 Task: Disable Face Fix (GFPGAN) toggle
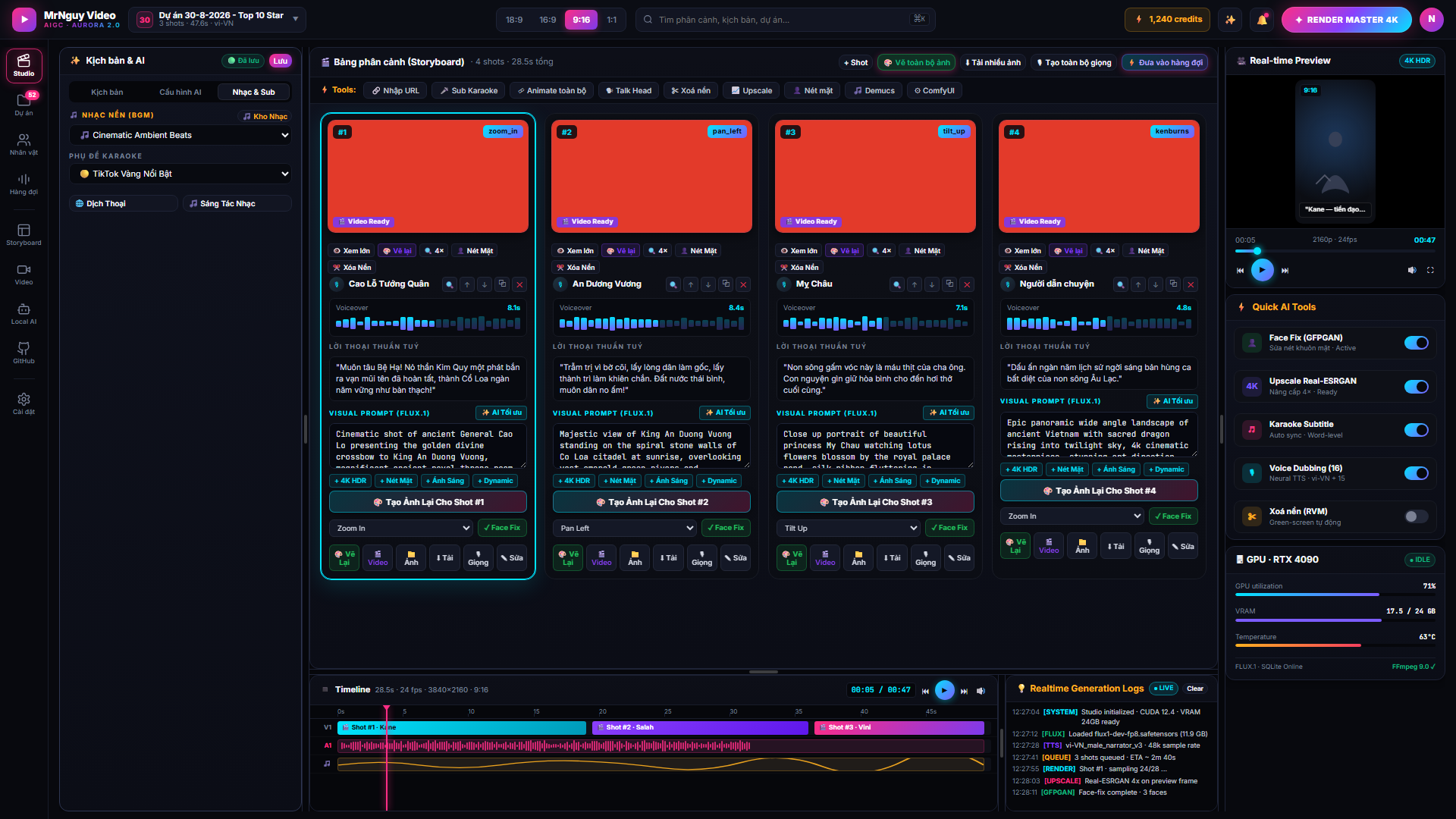1416,343
